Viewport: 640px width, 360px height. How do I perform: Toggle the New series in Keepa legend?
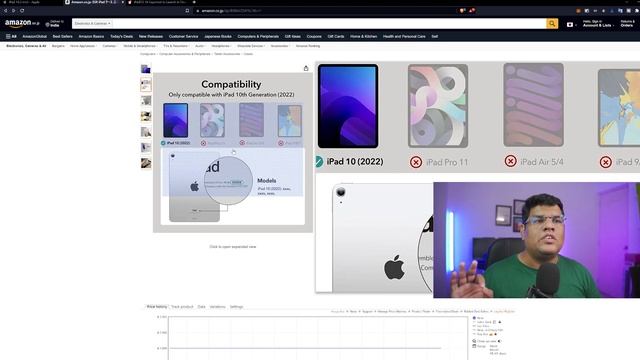click(478, 318)
